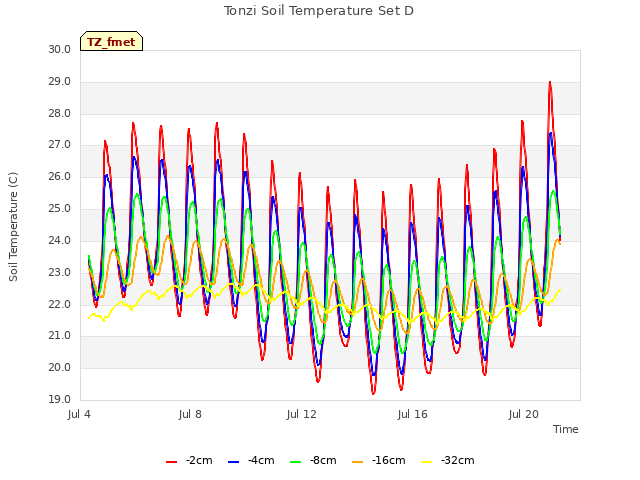The width and height of the screenshot is (640, 480).
Task: Select the -32cm legend label
Action: point(457,460)
